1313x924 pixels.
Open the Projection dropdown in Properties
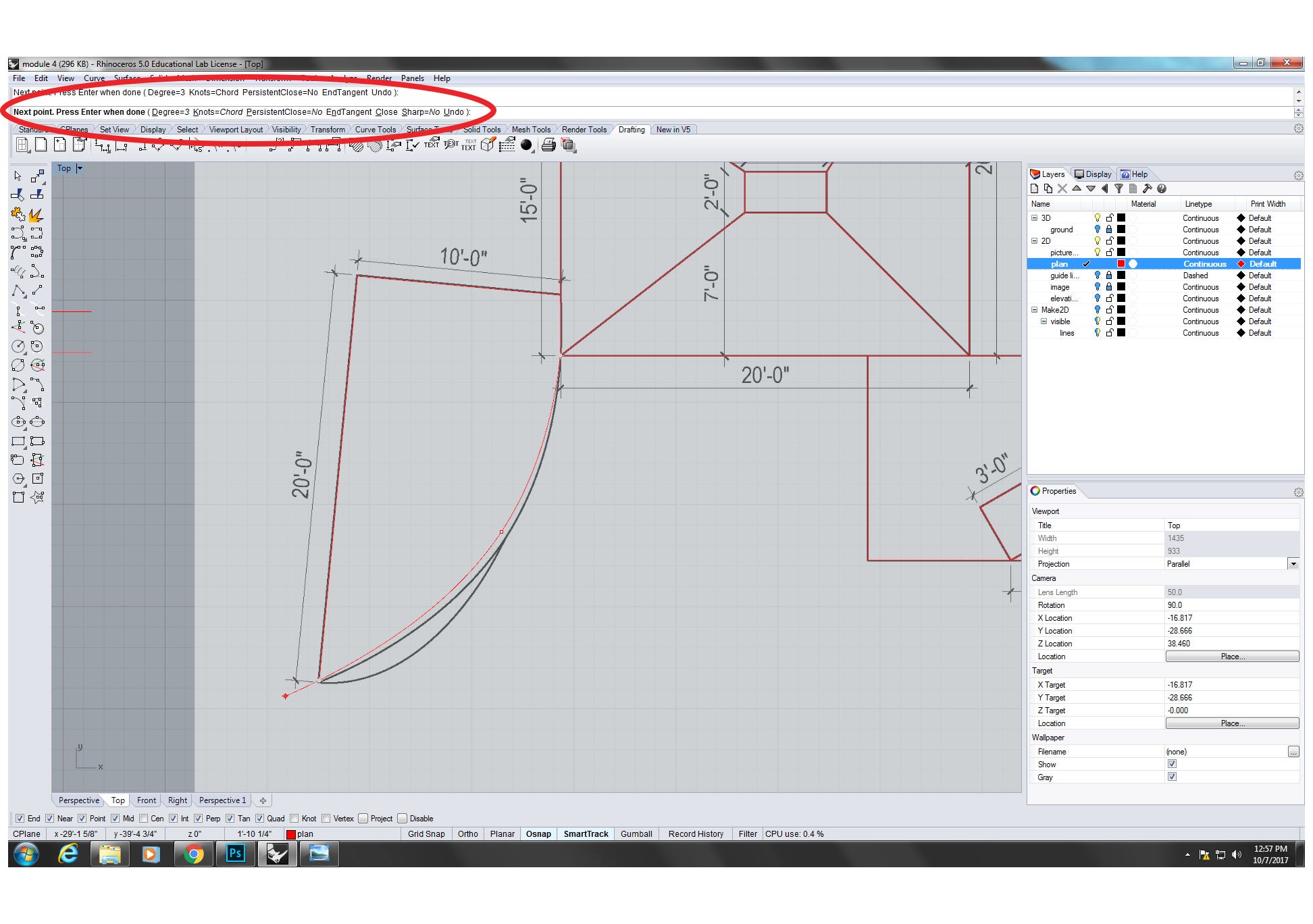tap(1293, 563)
